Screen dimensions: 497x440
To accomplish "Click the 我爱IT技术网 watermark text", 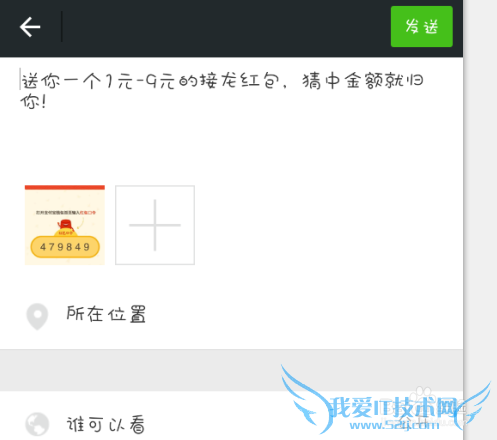I will [x=394, y=407].
